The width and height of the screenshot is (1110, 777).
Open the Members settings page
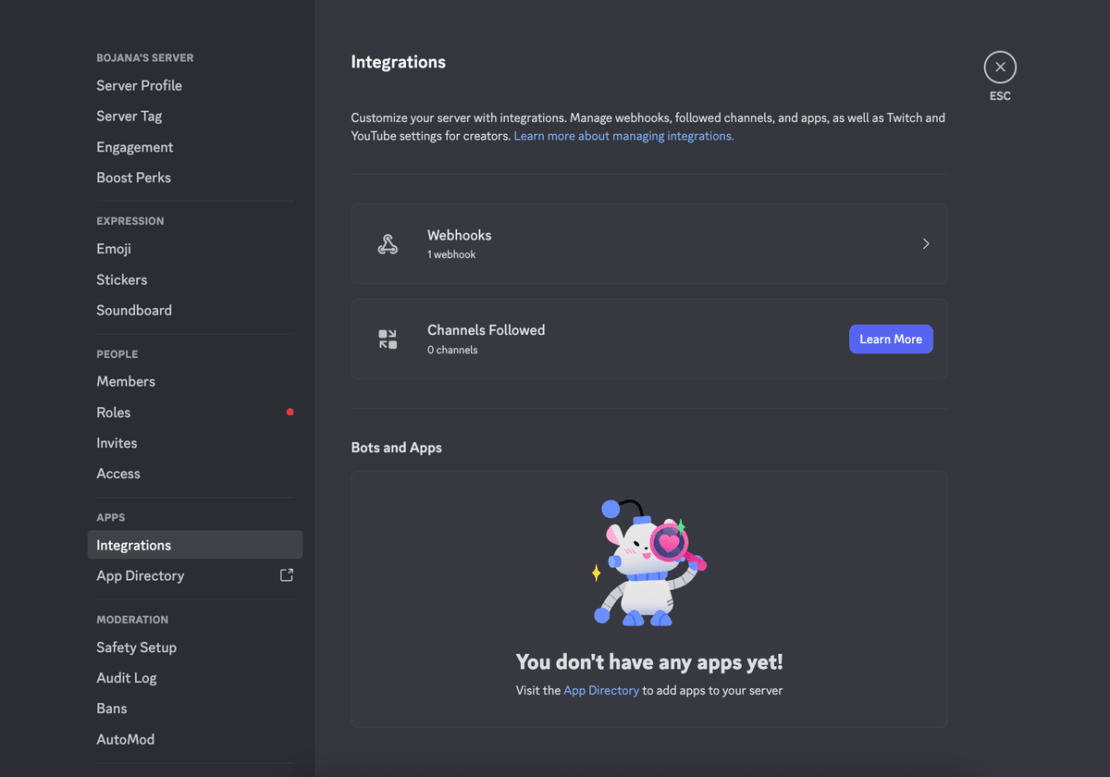[x=125, y=381]
